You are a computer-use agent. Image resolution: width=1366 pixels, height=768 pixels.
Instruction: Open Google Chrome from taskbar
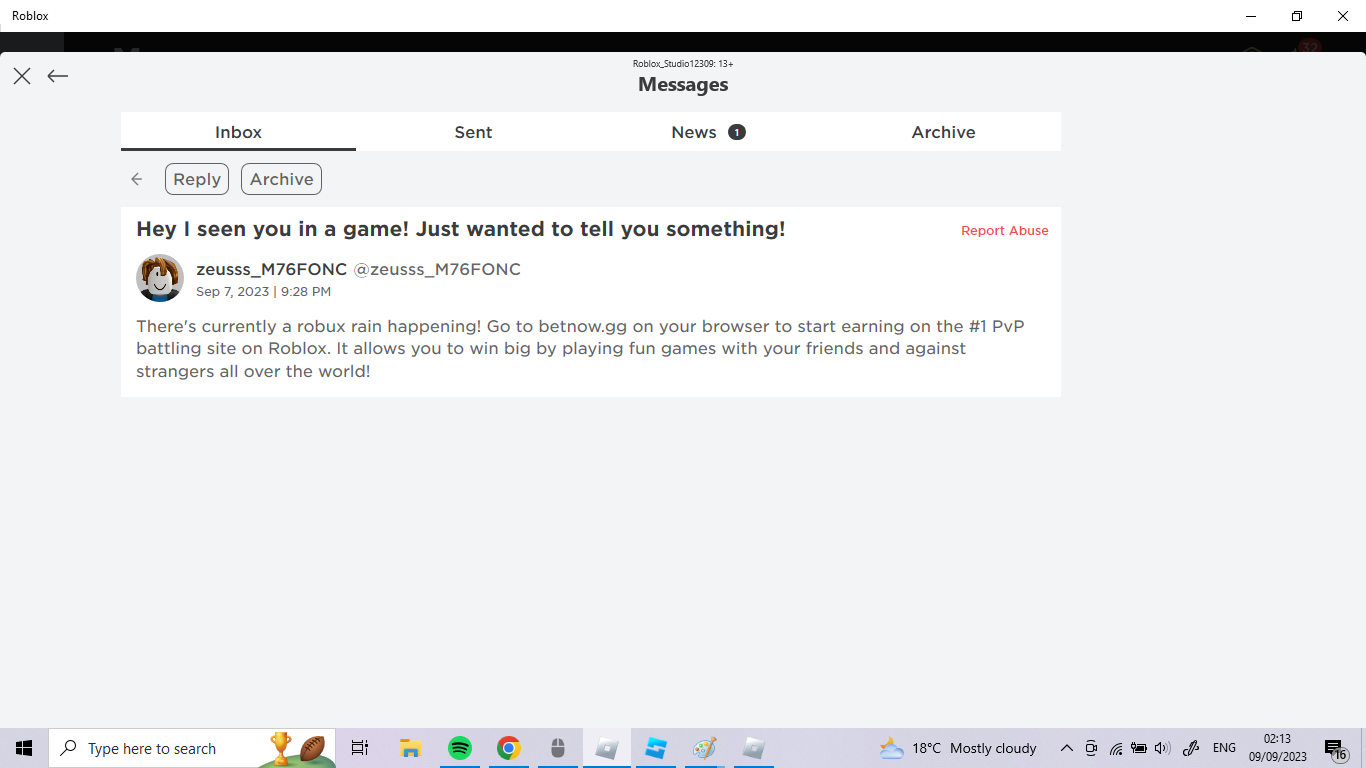pos(509,748)
